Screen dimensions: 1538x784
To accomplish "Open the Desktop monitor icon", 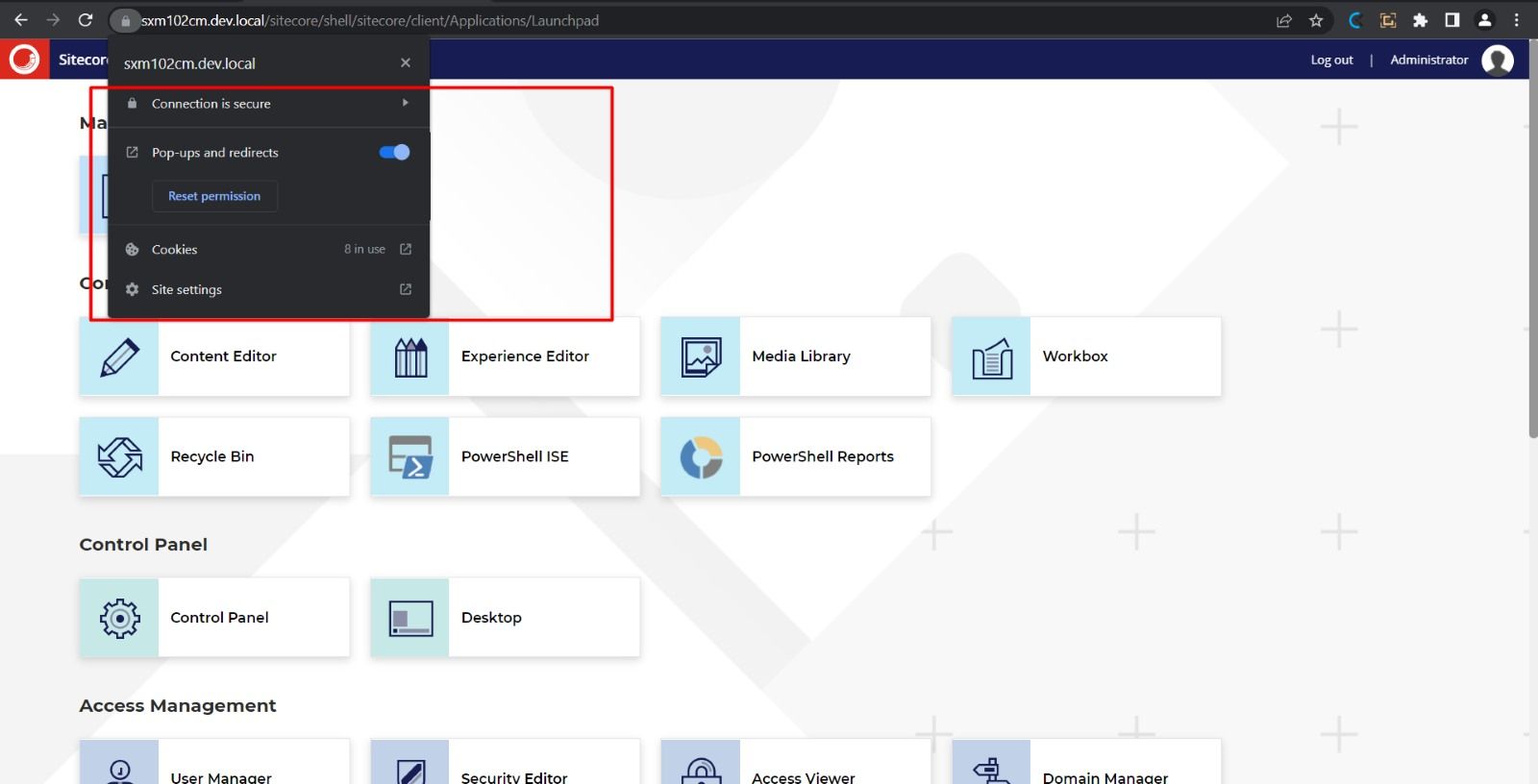I will click(x=410, y=619).
